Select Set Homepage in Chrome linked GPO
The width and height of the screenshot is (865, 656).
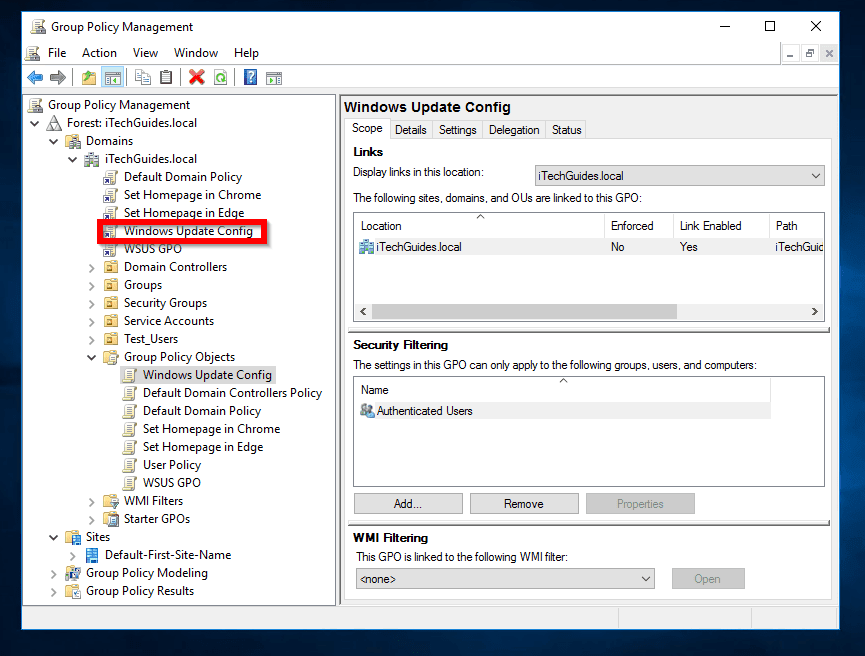coord(192,195)
